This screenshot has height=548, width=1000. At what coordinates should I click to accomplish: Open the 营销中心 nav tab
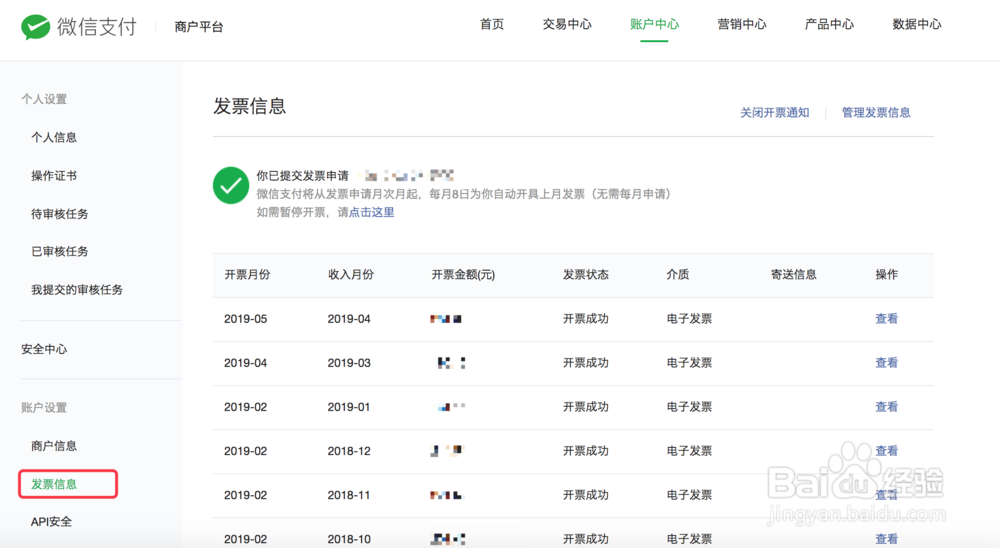point(742,24)
